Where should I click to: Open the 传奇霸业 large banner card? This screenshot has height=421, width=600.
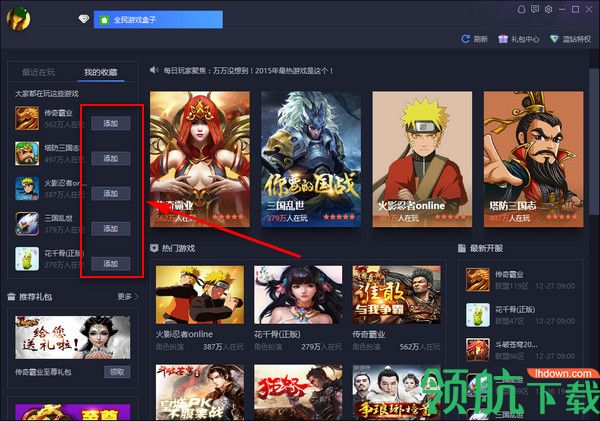[200, 159]
